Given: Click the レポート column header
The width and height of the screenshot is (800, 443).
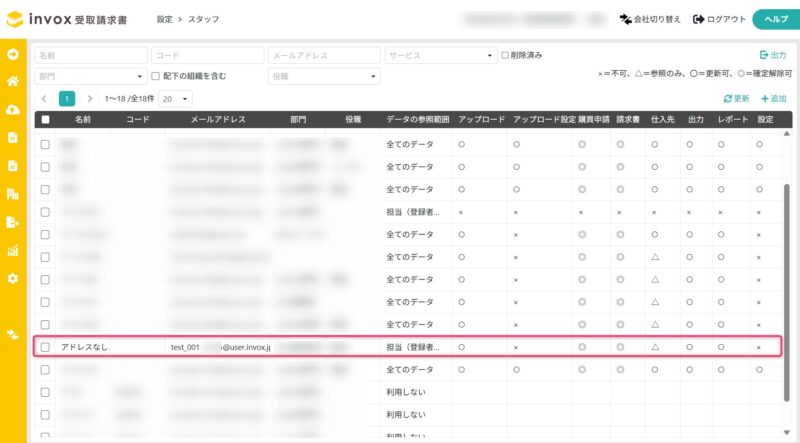Looking at the screenshot, I should coord(733,119).
